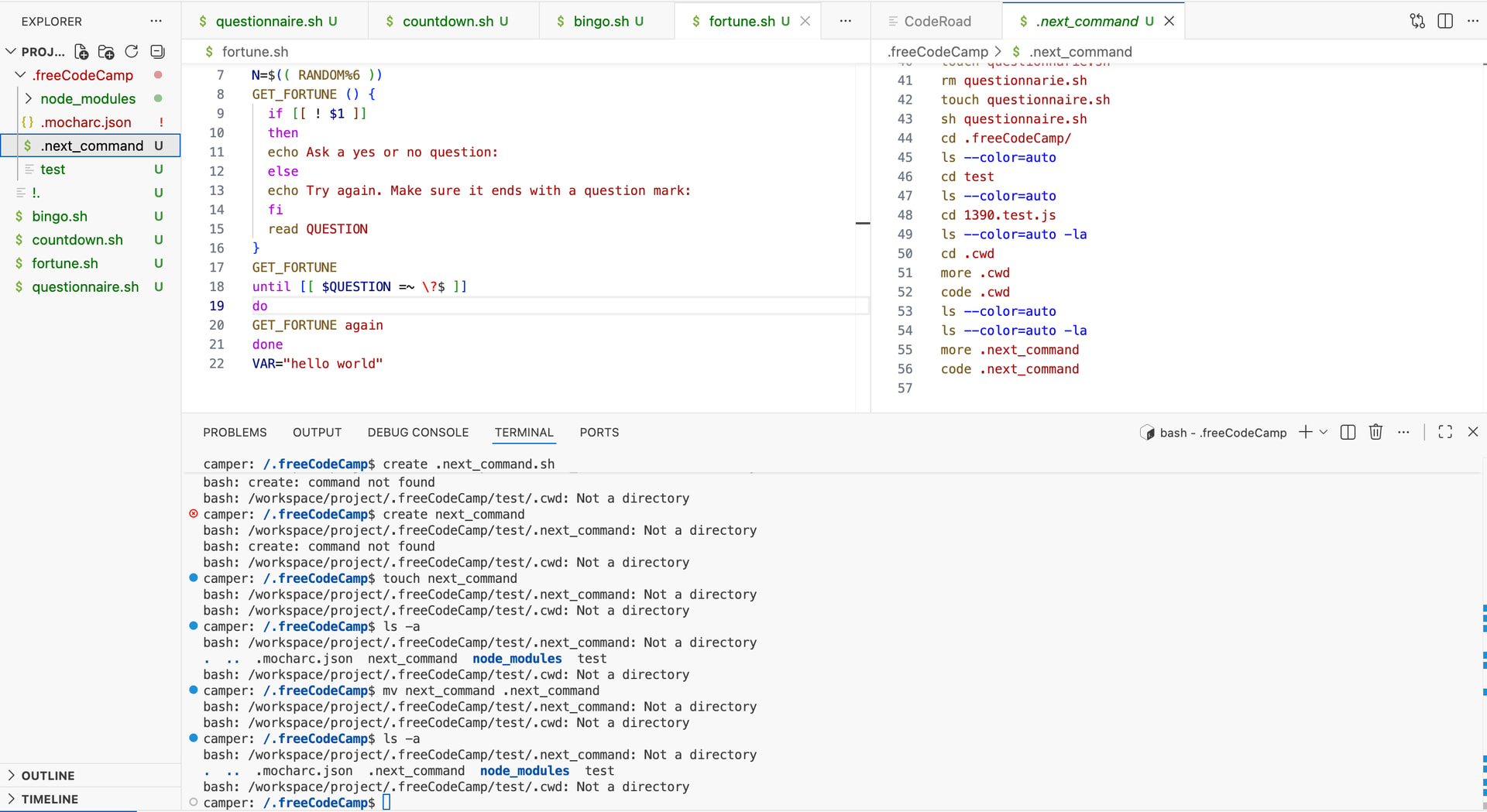
Task: Collapse all folders in Explorer
Action: 157,52
